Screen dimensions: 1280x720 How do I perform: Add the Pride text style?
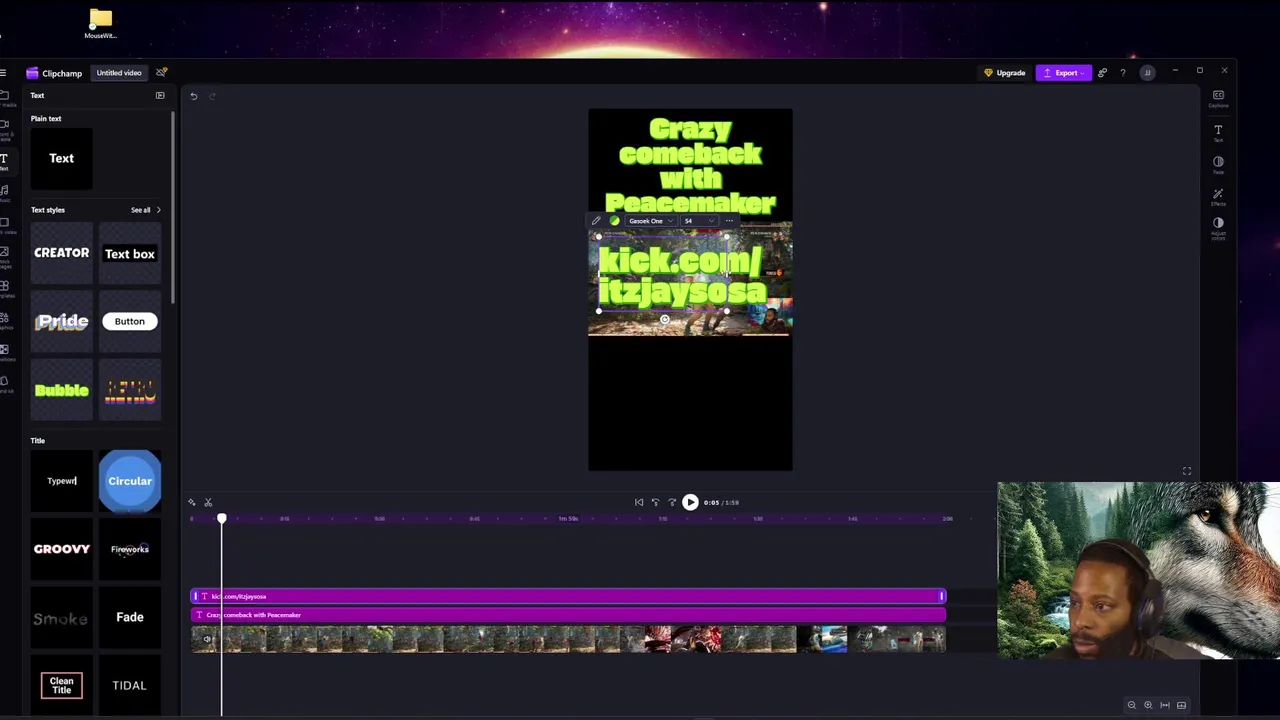tap(62, 321)
